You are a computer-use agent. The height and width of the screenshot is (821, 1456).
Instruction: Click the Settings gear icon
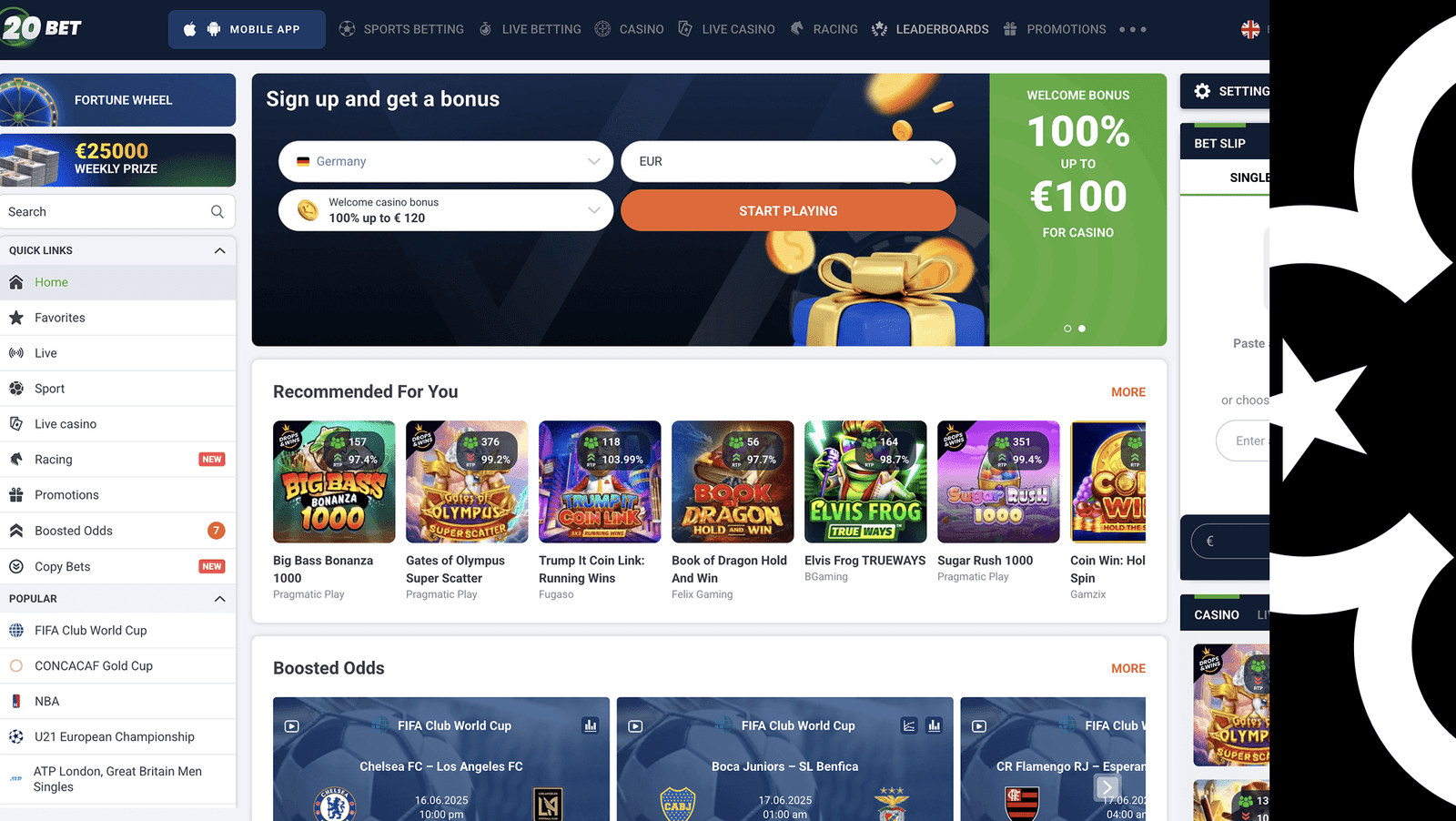coord(1202,91)
